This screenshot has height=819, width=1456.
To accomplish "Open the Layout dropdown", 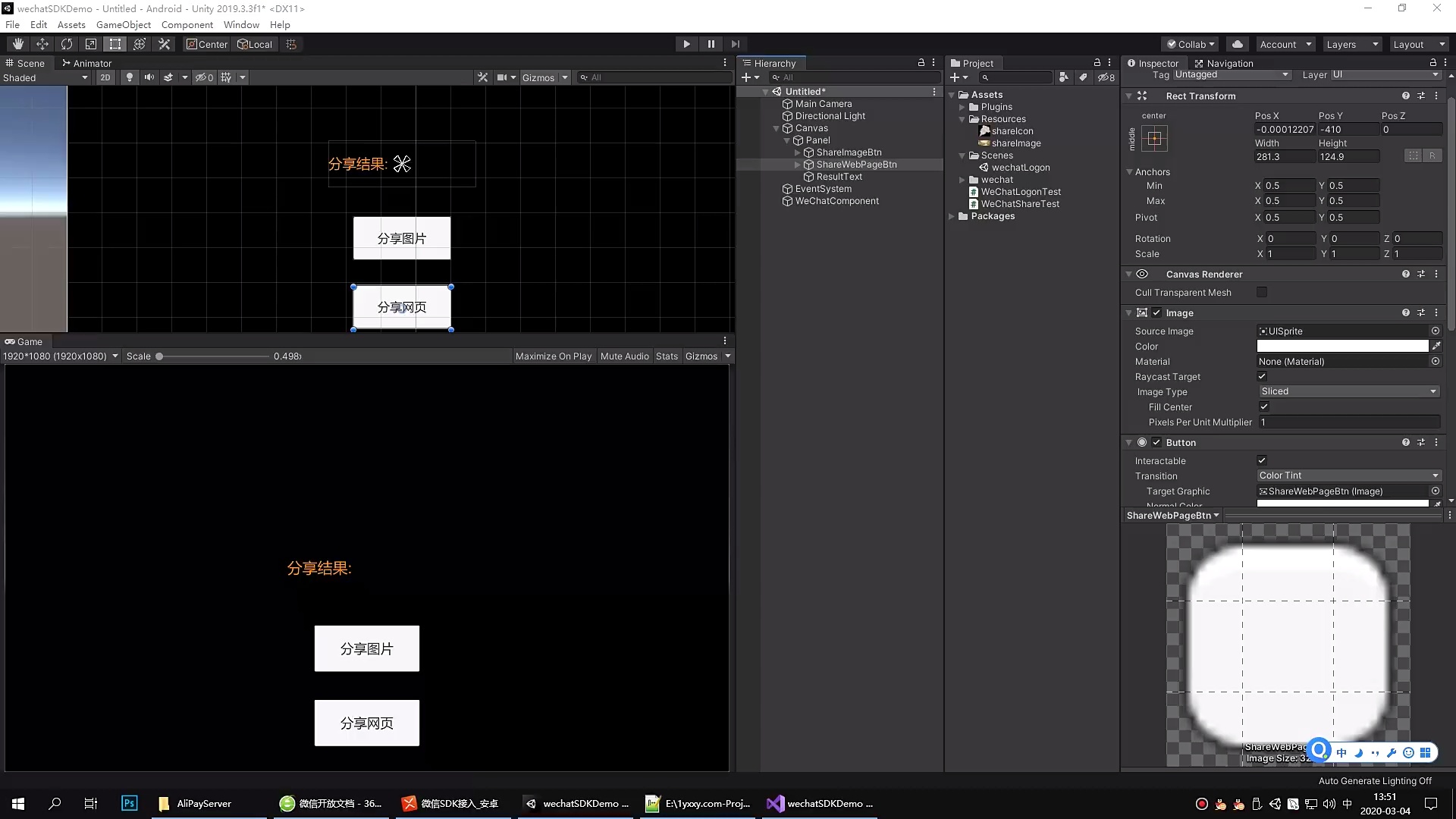I will [x=1418, y=44].
